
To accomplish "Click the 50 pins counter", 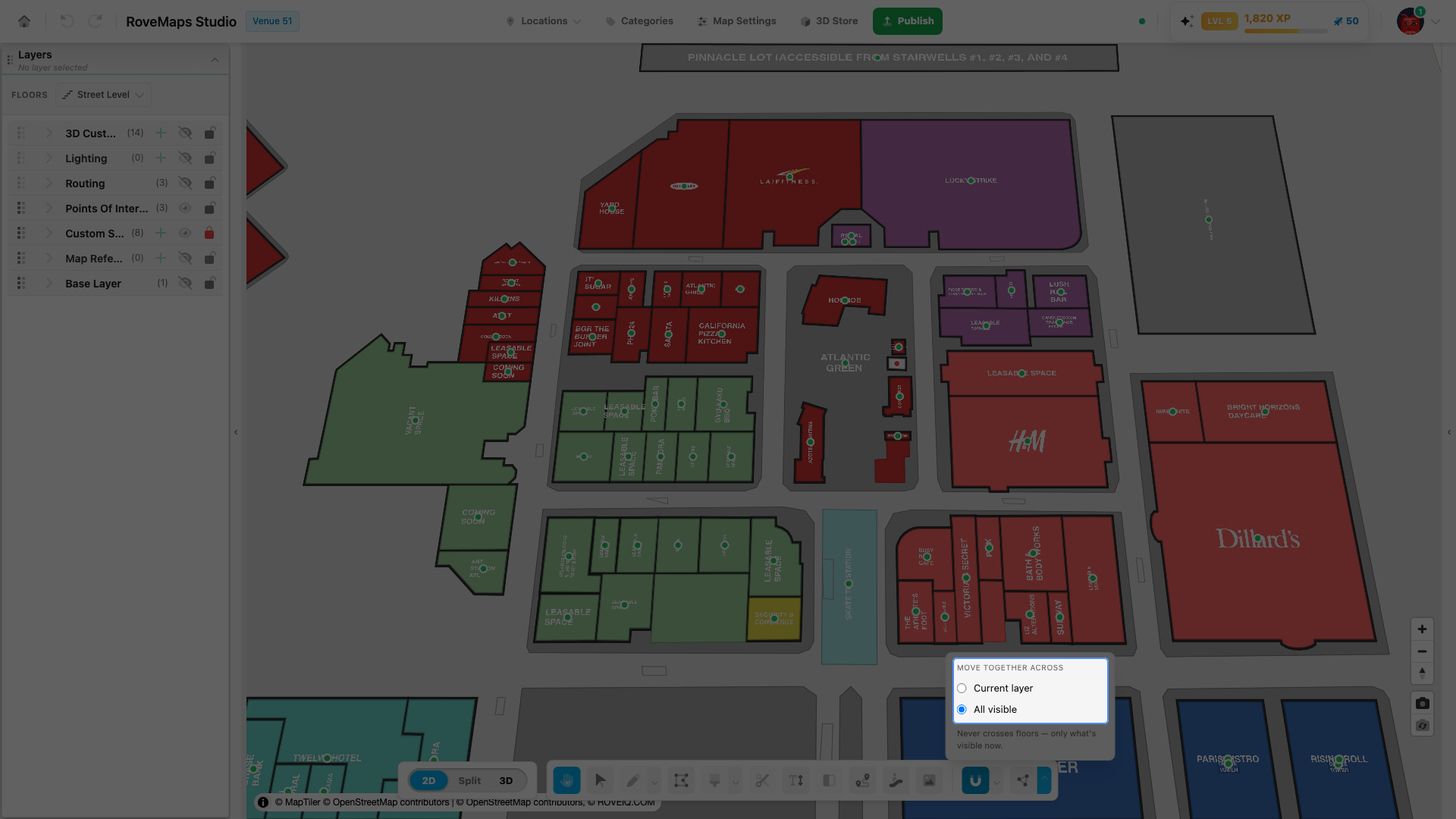I will 1346,21.
